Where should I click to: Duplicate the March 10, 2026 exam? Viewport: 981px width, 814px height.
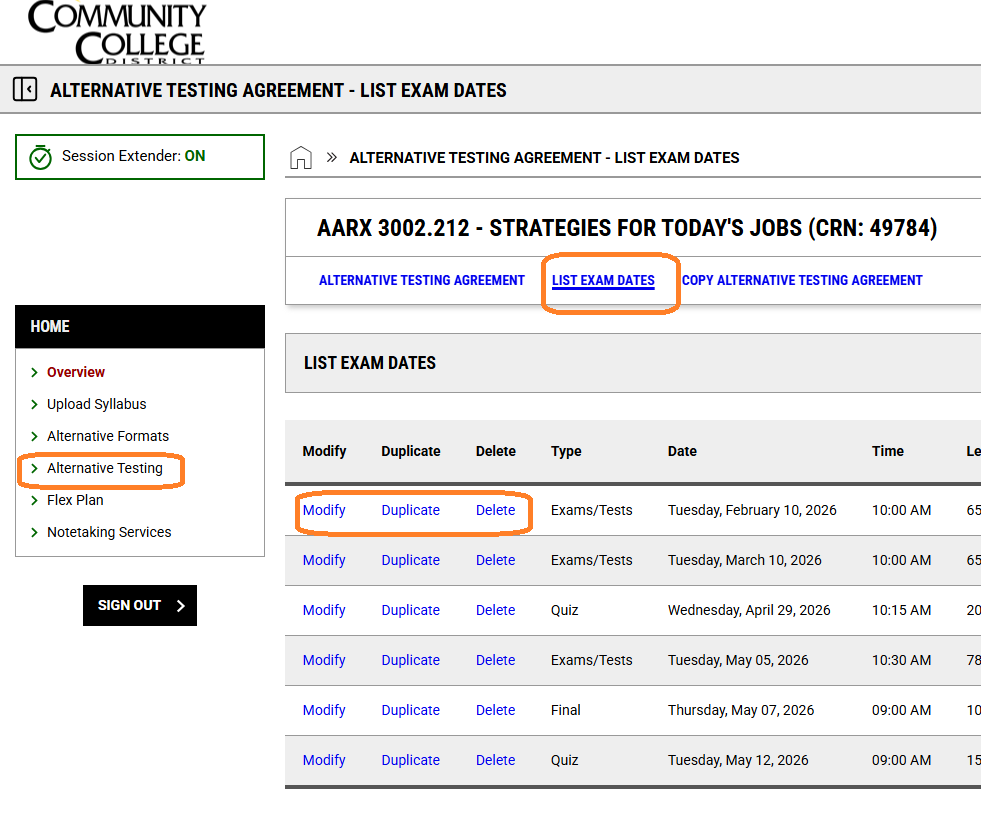[x=410, y=560]
